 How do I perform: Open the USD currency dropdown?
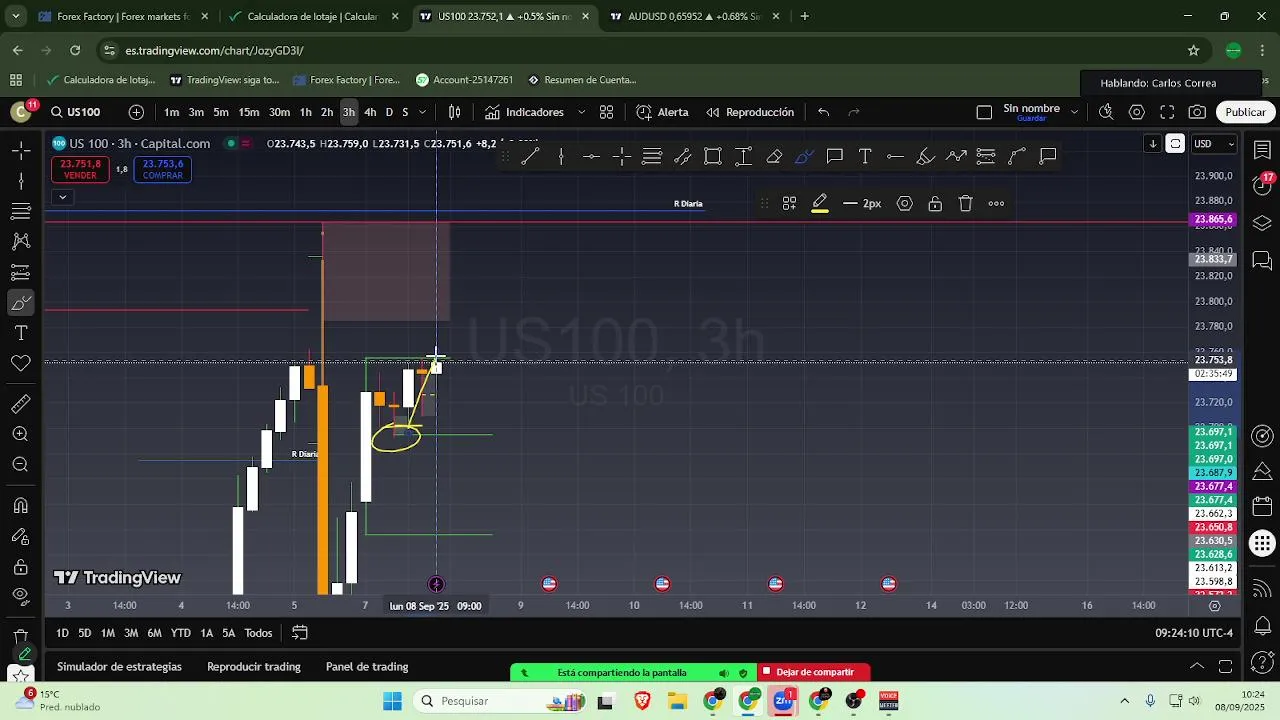click(1214, 144)
